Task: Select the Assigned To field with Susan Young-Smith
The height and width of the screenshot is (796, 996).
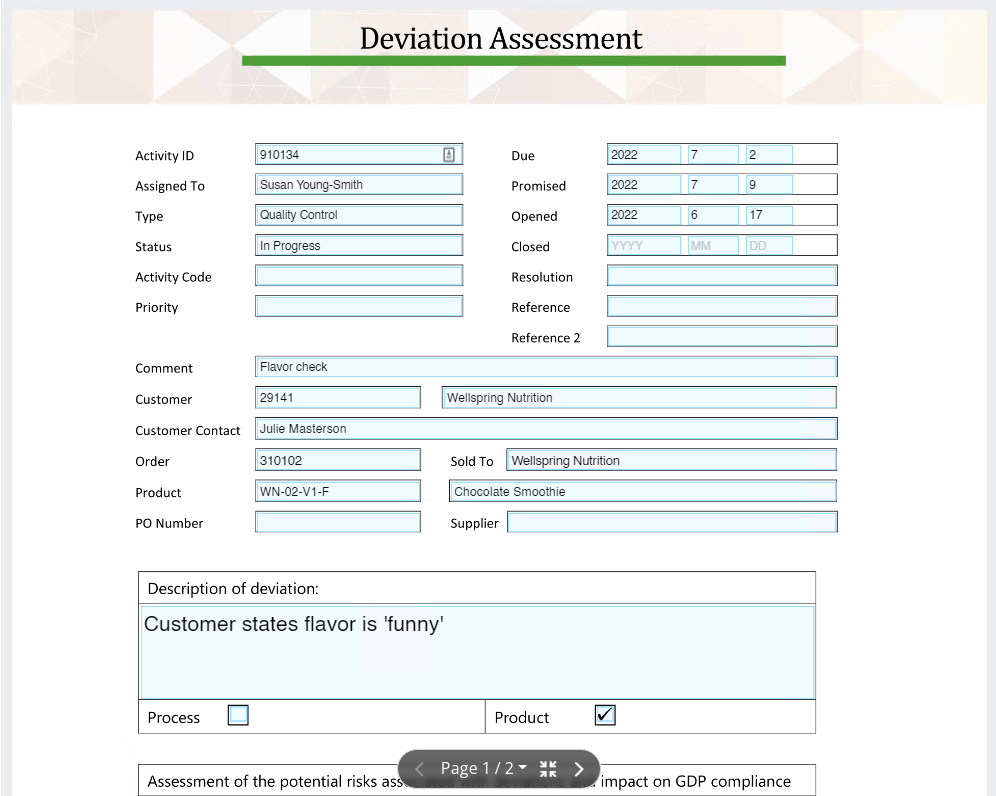Action: point(358,184)
